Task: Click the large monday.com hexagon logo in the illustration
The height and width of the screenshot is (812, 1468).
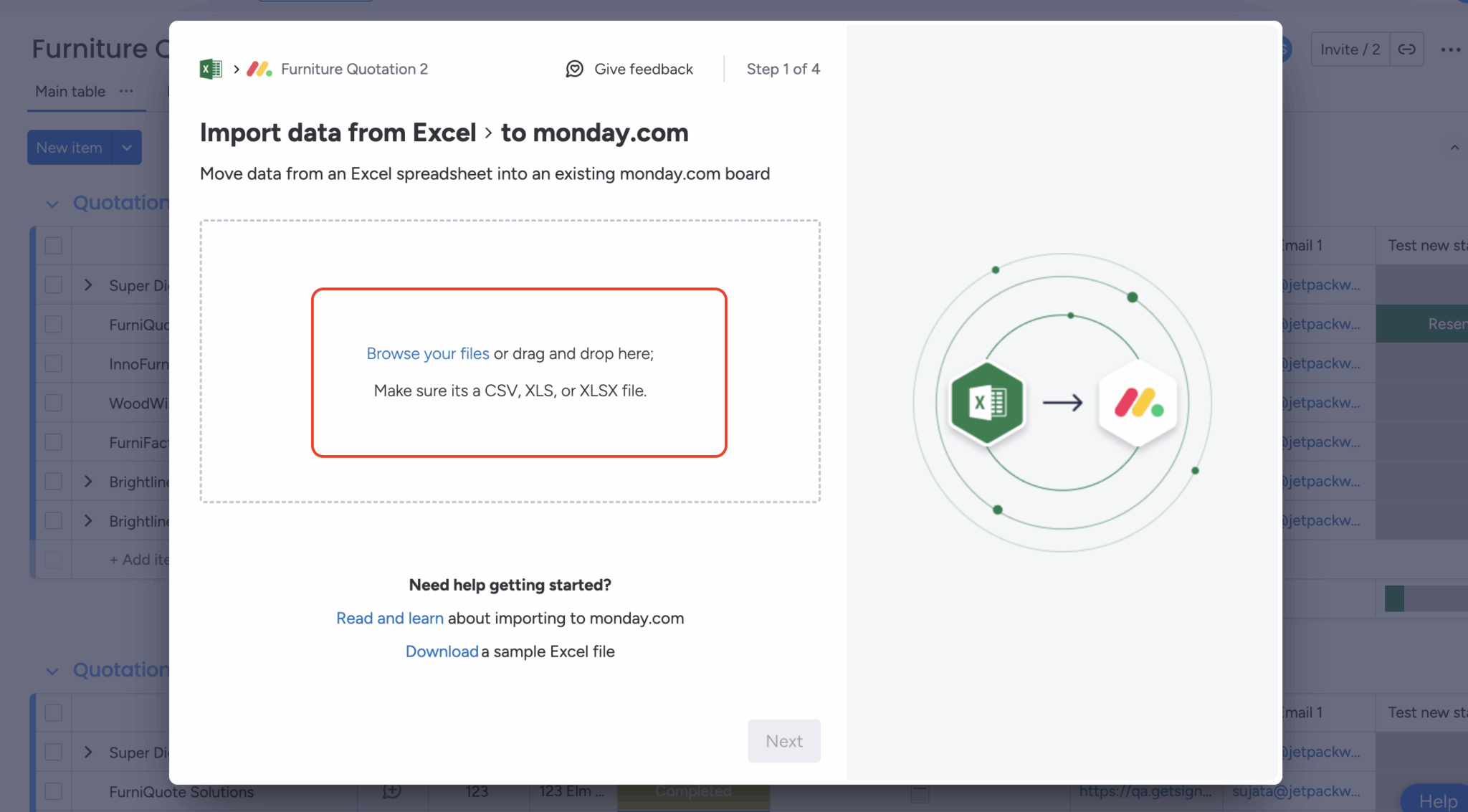Action: coord(1138,403)
